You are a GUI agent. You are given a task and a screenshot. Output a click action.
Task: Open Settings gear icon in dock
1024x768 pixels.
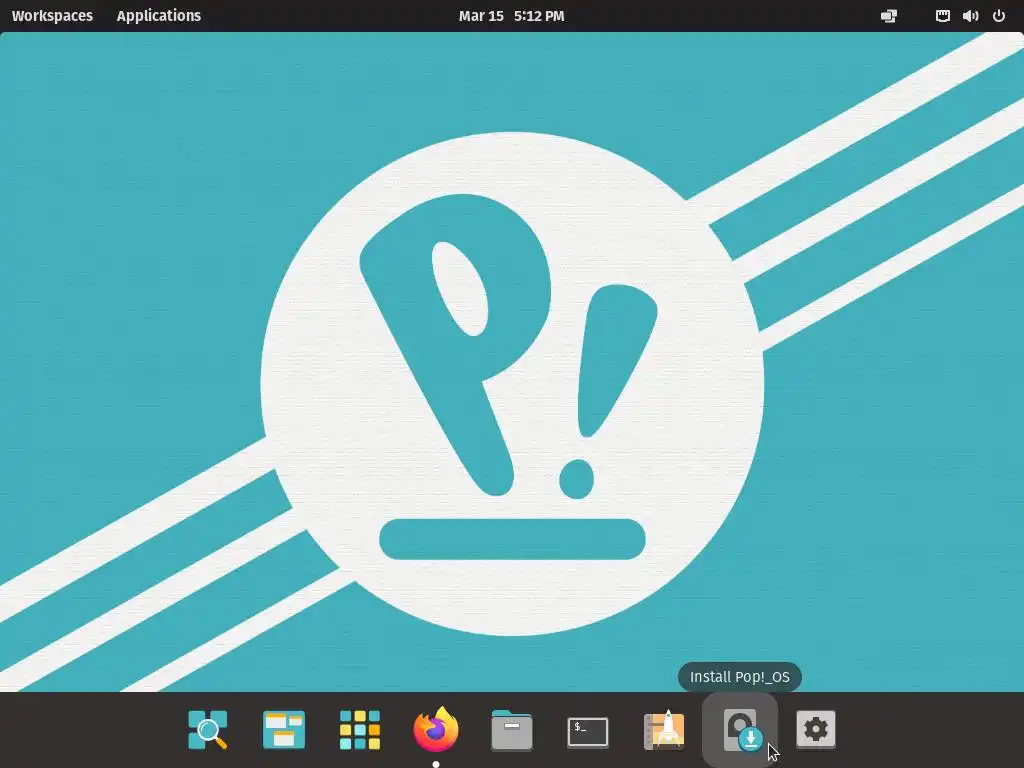click(816, 729)
